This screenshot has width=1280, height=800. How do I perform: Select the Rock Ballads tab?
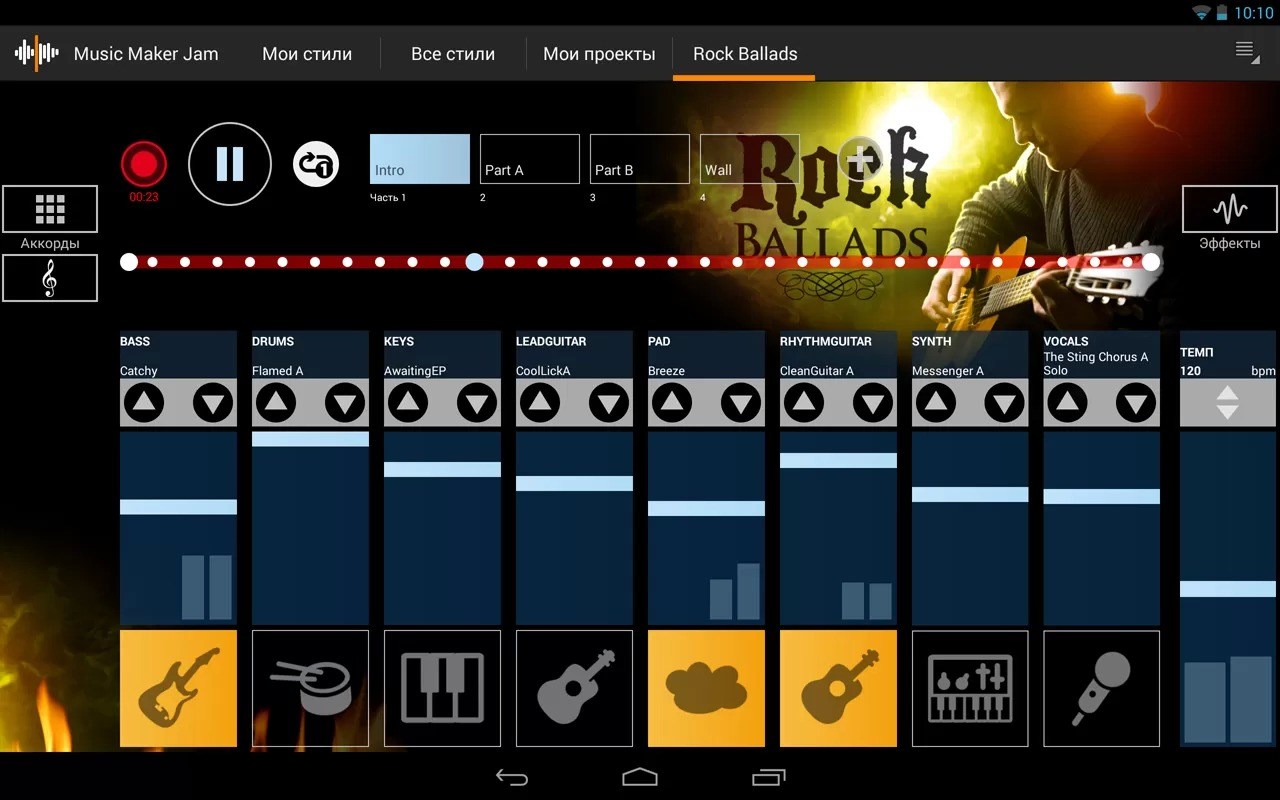pos(745,54)
